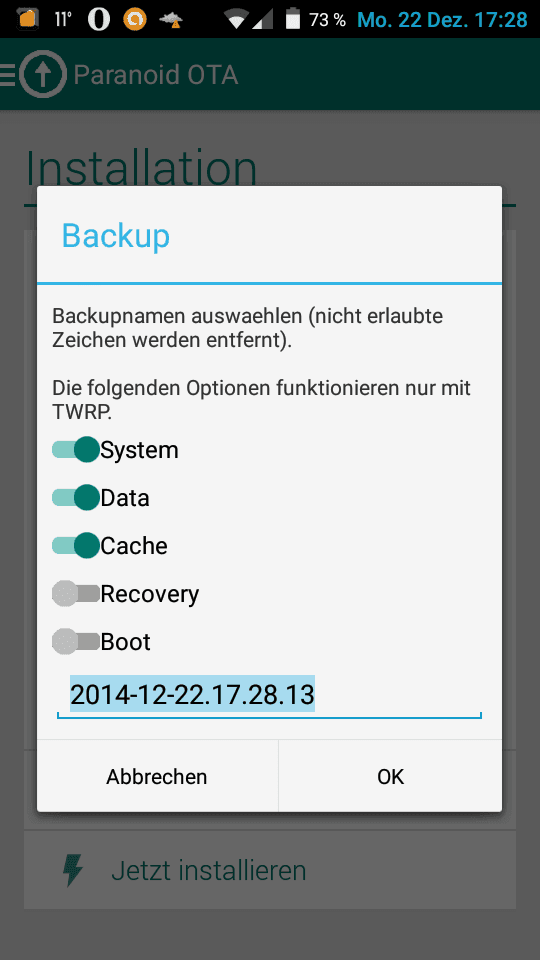This screenshot has width=540, height=960.
Task: Tap the battery icon in status bar
Action: [293, 19]
